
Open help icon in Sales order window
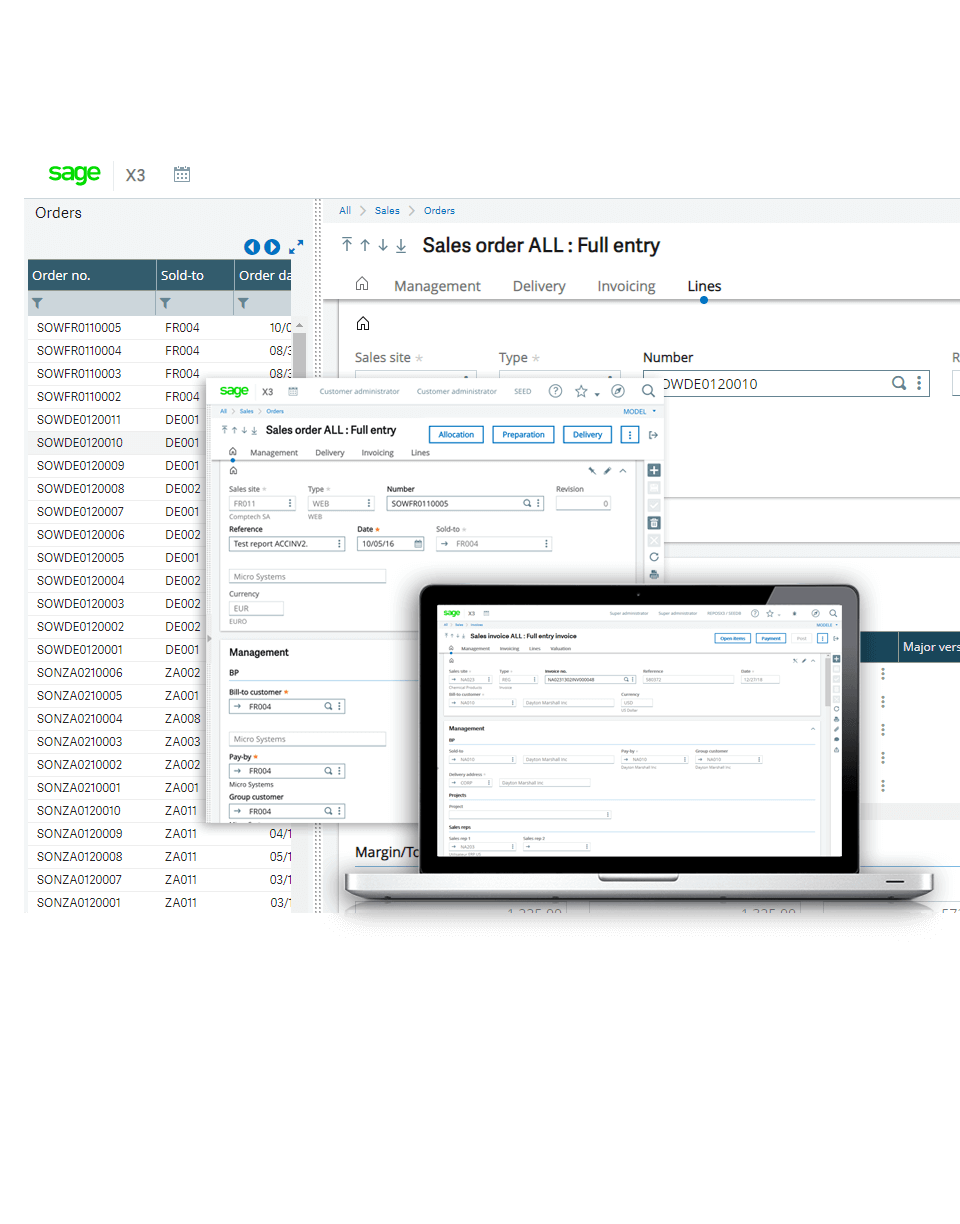pyautogui.click(x=556, y=391)
